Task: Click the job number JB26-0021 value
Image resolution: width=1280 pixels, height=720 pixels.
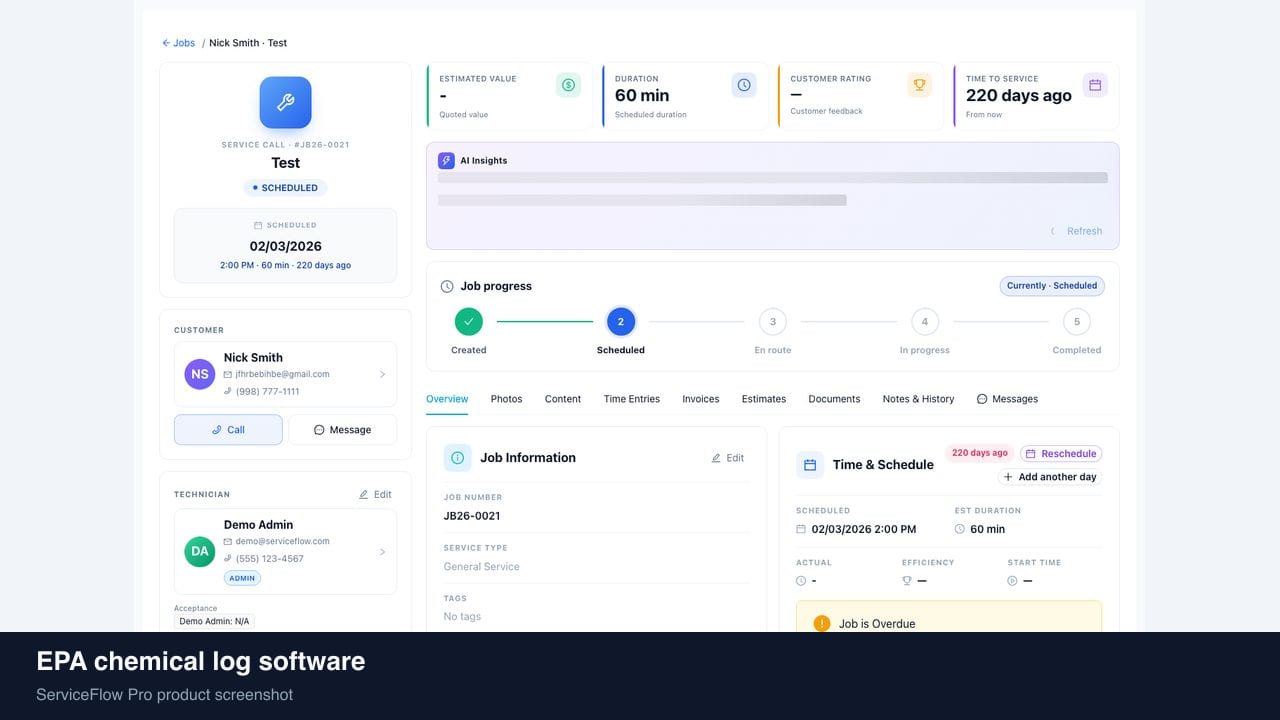Action: click(x=472, y=516)
